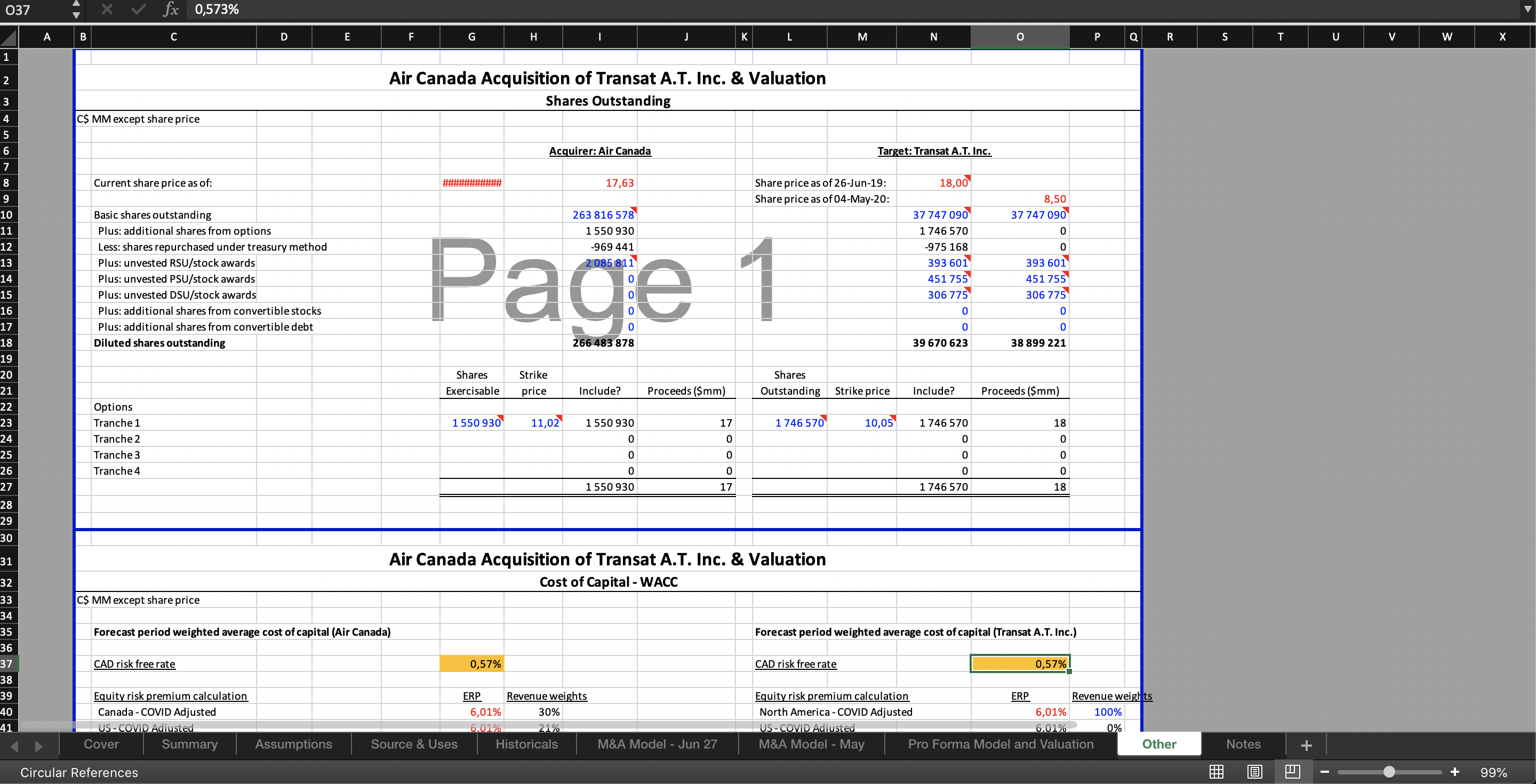Open the Summary sheet tab
The image size is (1536, 784).
(x=190, y=744)
